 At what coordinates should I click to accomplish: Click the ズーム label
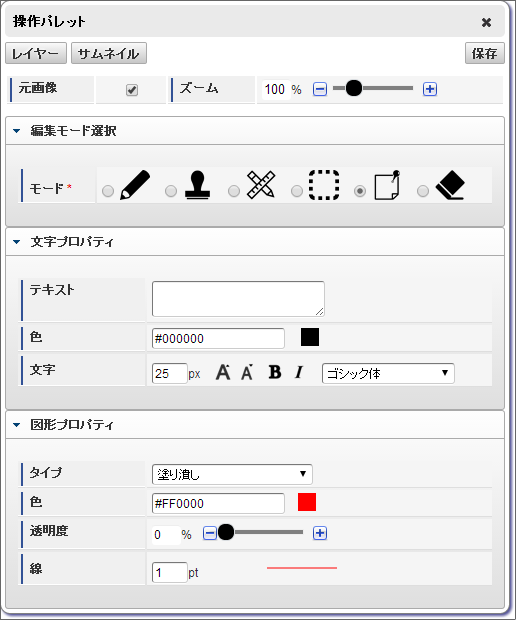(199, 88)
